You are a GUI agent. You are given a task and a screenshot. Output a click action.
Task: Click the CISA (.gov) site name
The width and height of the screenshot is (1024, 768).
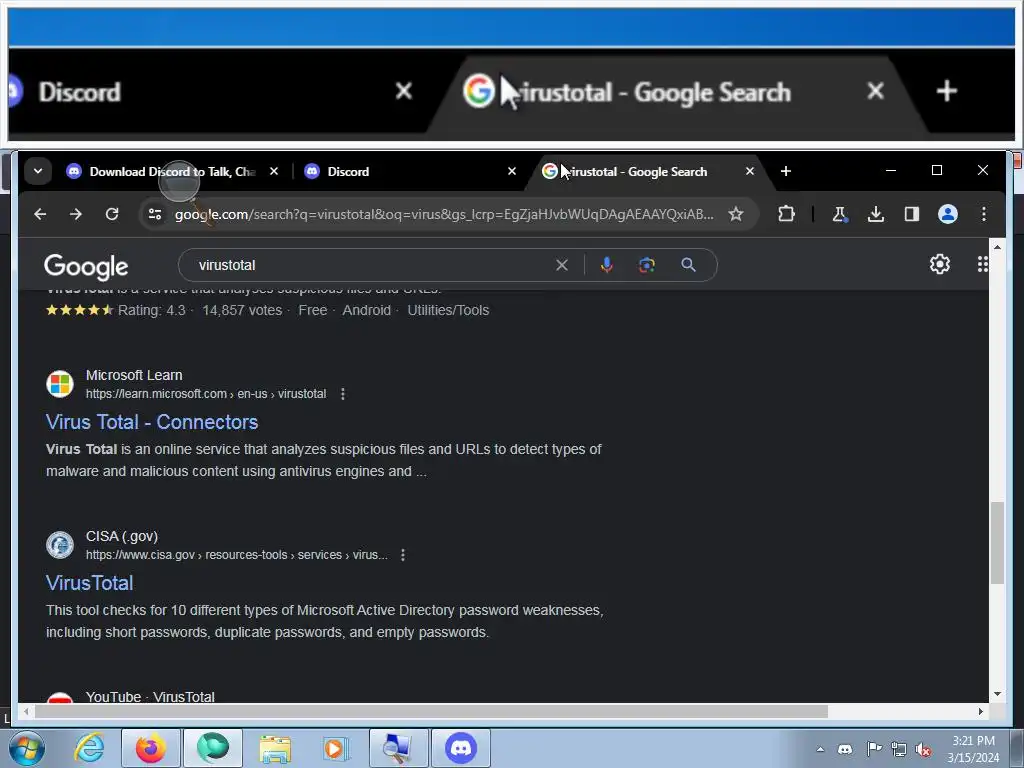click(121, 536)
